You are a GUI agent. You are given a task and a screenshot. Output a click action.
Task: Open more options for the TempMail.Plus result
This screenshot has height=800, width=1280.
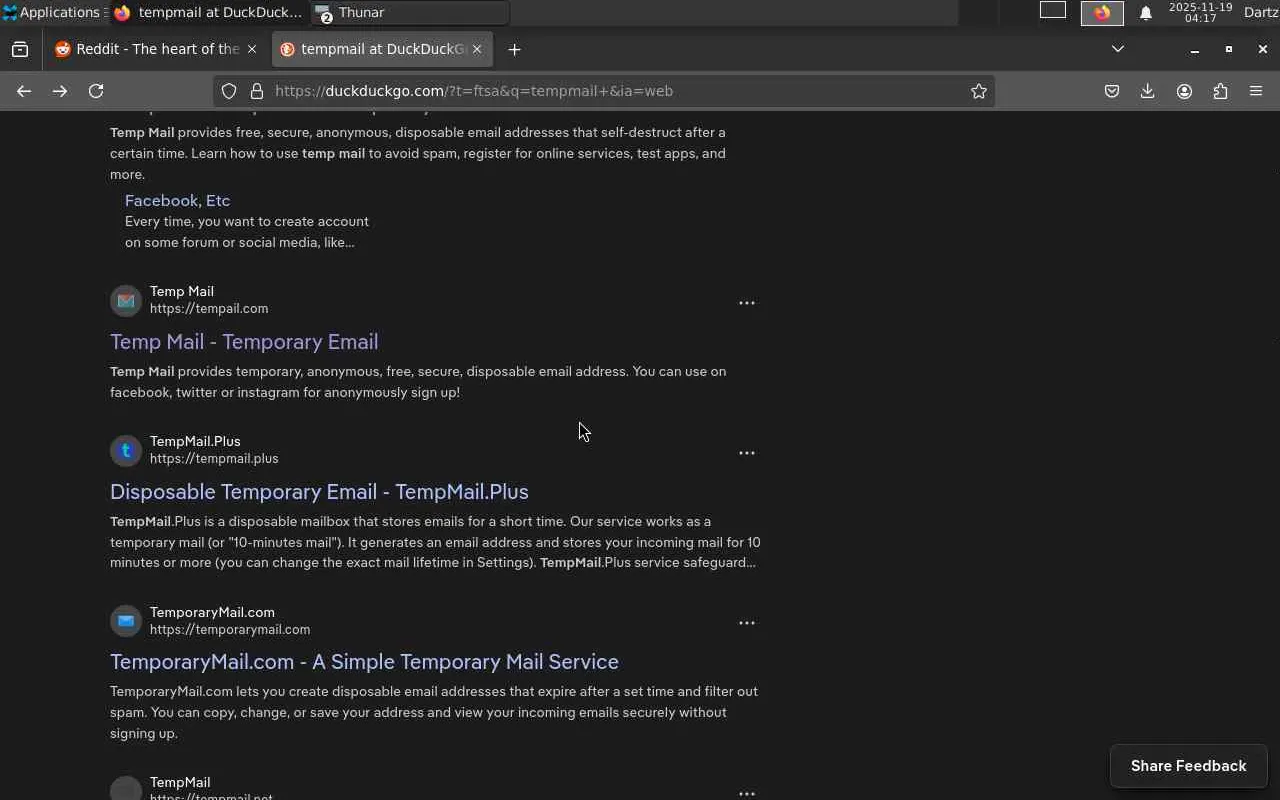tap(747, 453)
